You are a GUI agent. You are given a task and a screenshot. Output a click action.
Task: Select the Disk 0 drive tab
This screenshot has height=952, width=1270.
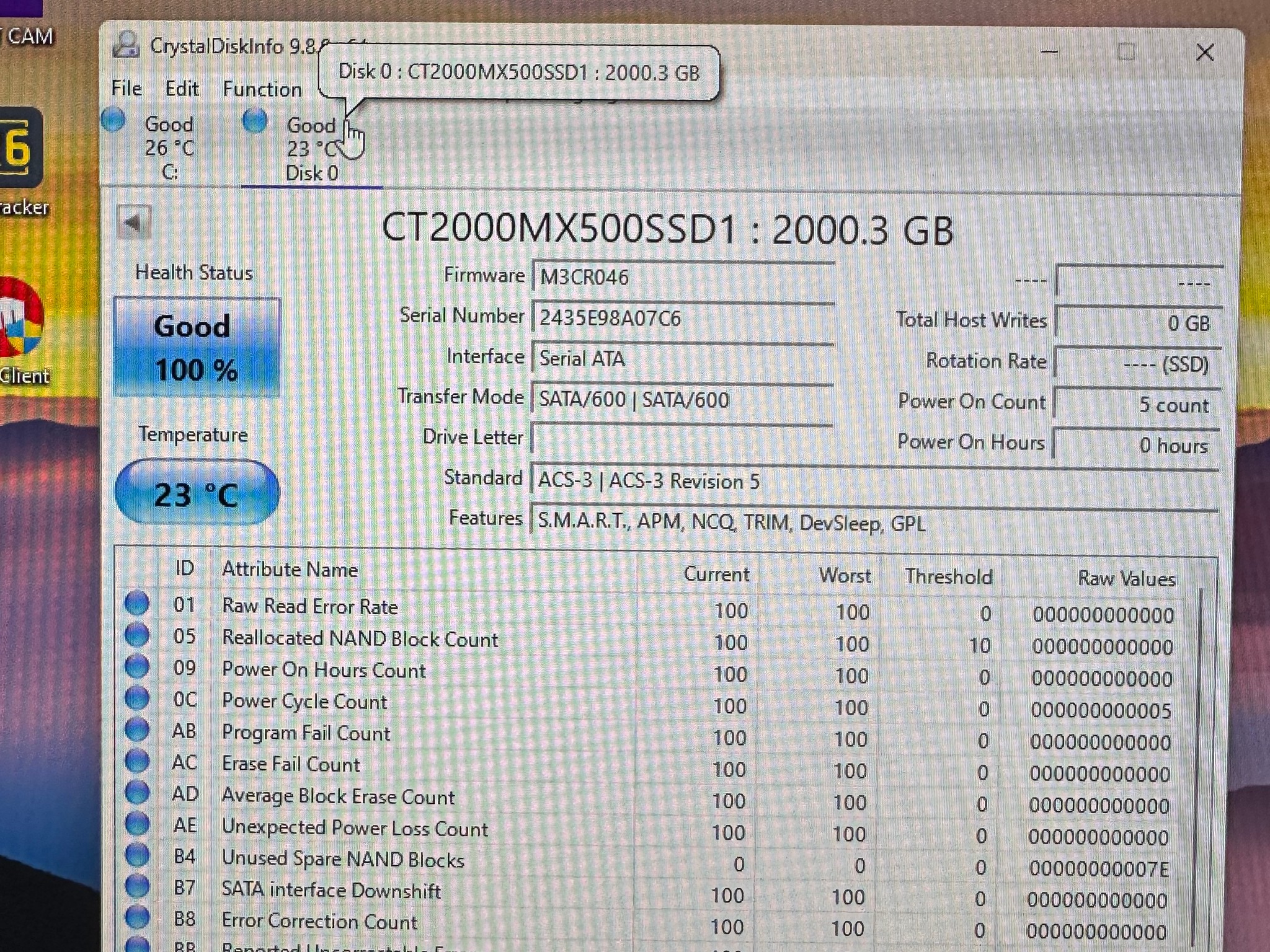(311, 149)
